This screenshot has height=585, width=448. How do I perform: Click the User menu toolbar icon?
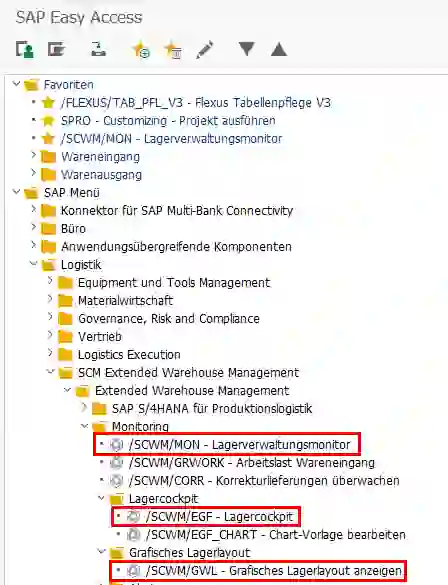(25, 49)
